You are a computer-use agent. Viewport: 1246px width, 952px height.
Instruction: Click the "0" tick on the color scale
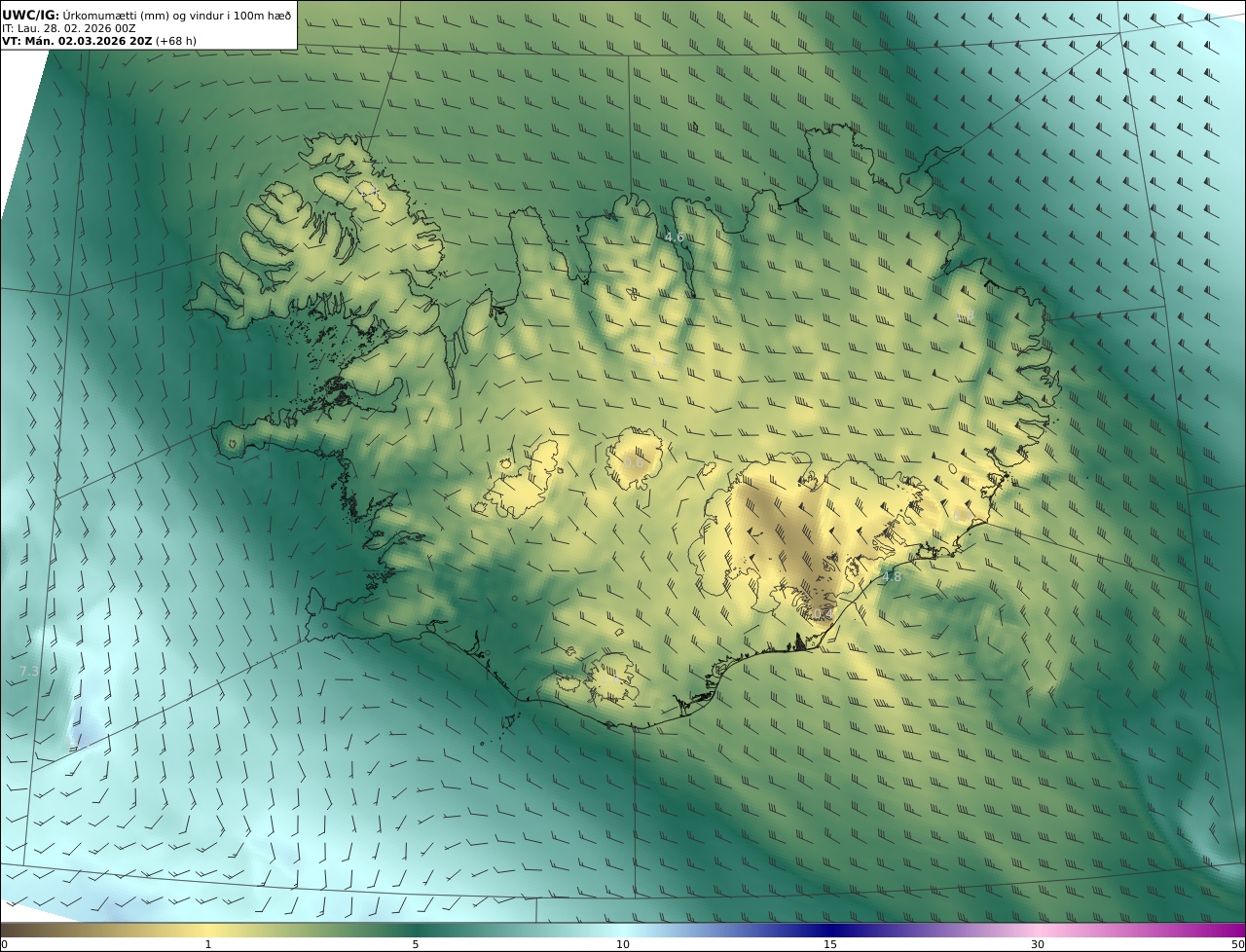pos(4,944)
